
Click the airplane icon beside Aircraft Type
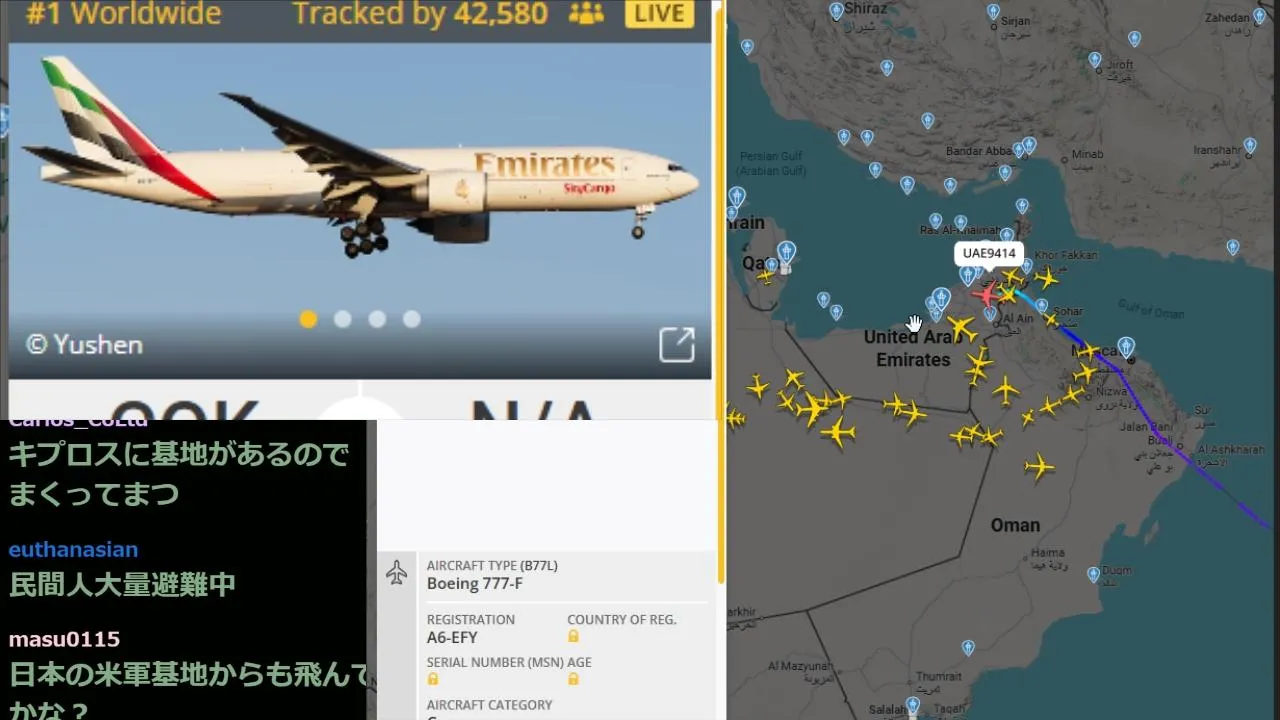pos(396,572)
